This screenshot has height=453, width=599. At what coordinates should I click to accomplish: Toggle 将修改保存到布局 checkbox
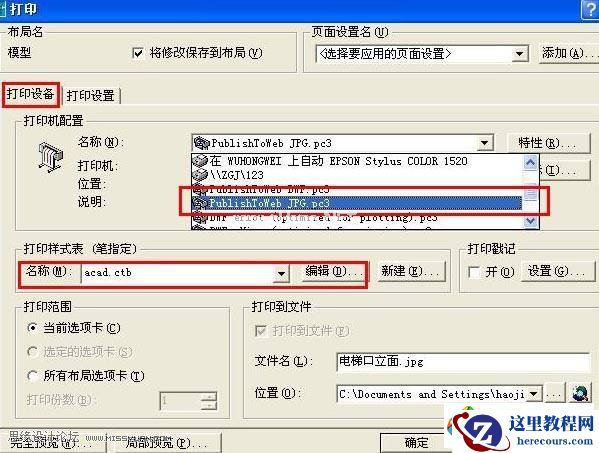point(138,52)
